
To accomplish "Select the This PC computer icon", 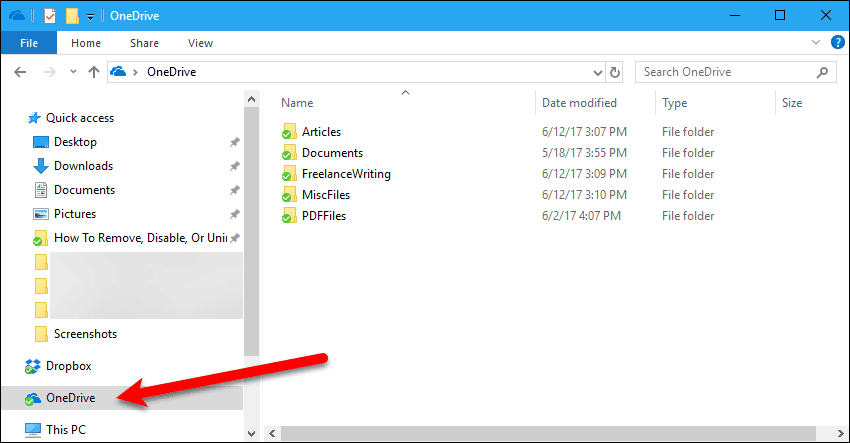I will 32,429.
